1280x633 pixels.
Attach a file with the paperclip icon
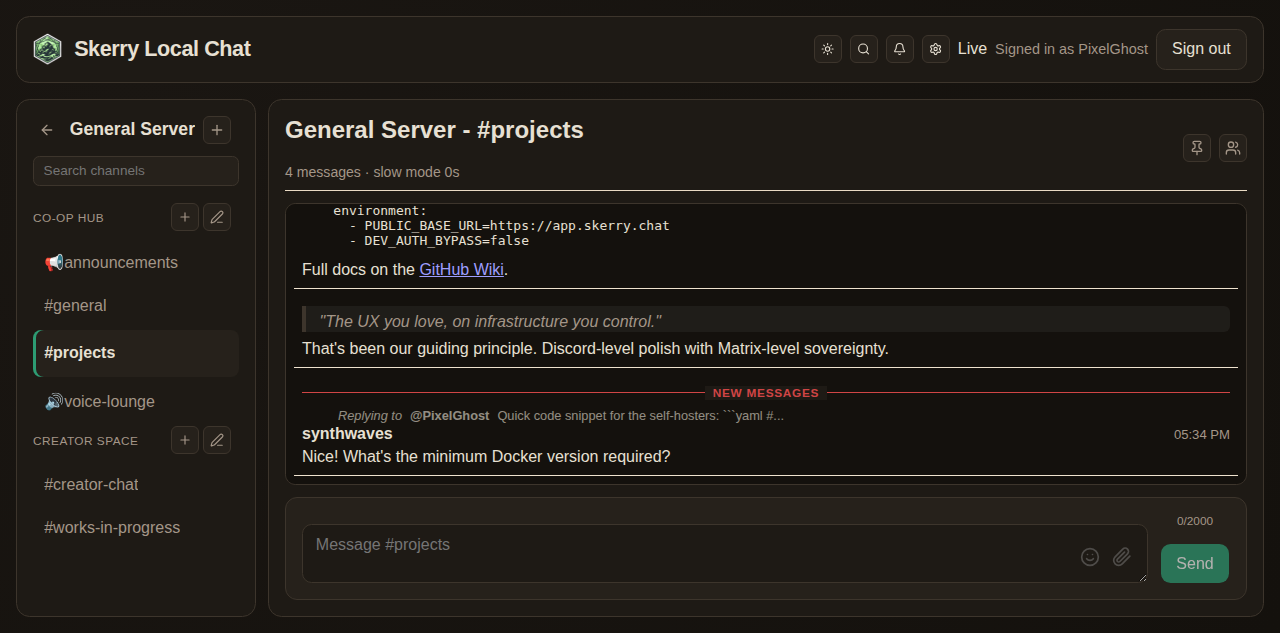coord(1122,557)
